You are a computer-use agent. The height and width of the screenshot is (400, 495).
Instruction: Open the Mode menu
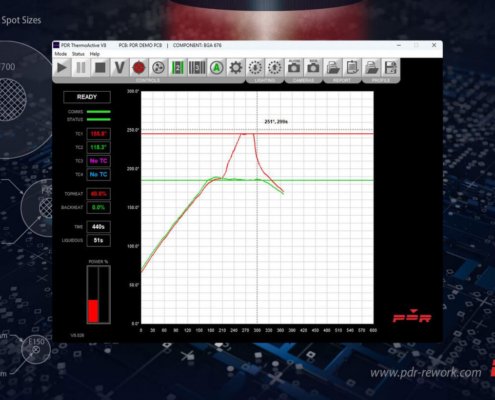pyautogui.click(x=61, y=54)
